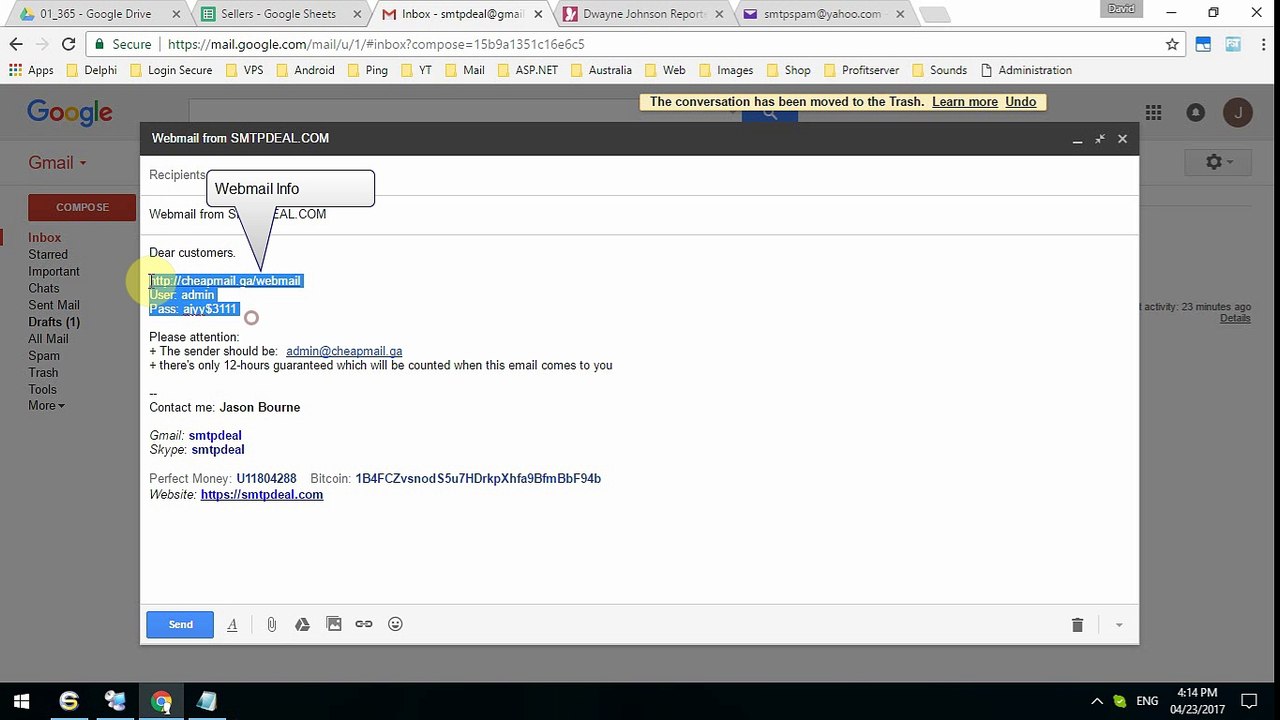Bookmark this page with the star icon
This screenshot has height=720, width=1280.
coord(1172,44)
